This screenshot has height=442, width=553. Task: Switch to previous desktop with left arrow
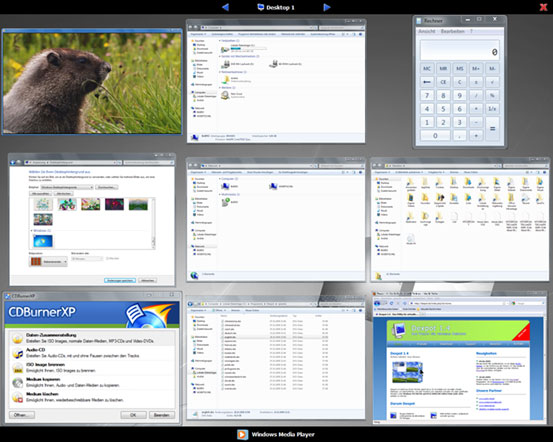[225, 7]
